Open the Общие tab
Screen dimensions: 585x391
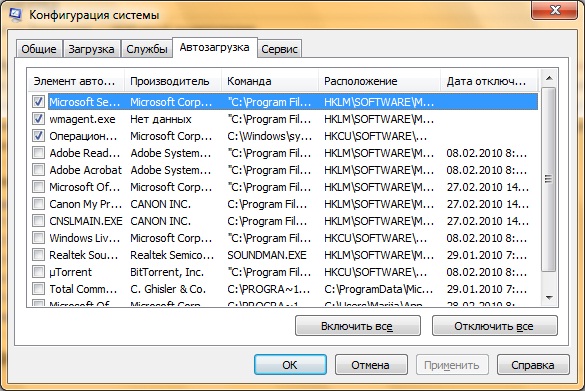click(38, 49)
